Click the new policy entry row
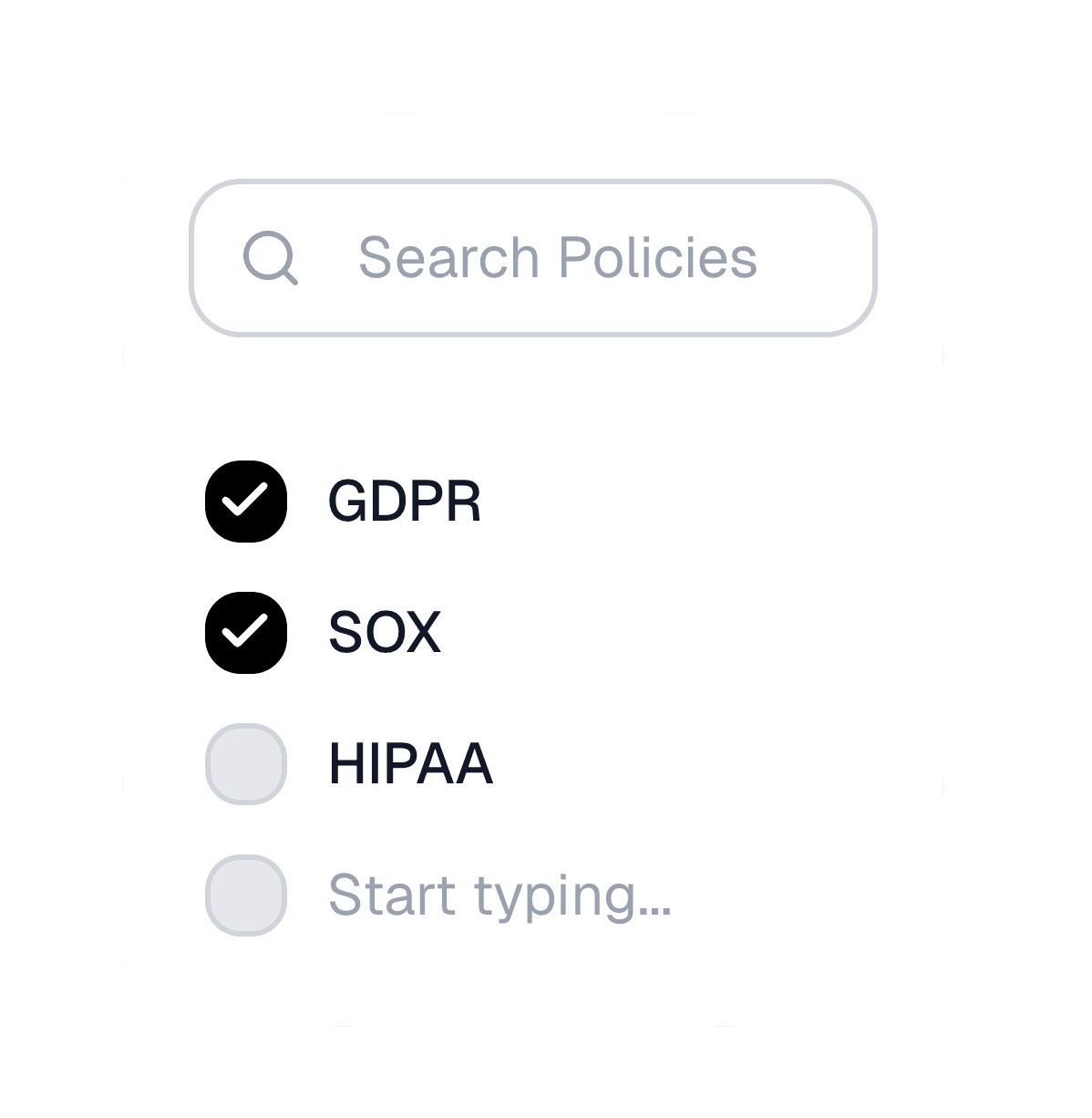Image resolution: width=1092 pixels, height=1118 pixels. (410, 895)
